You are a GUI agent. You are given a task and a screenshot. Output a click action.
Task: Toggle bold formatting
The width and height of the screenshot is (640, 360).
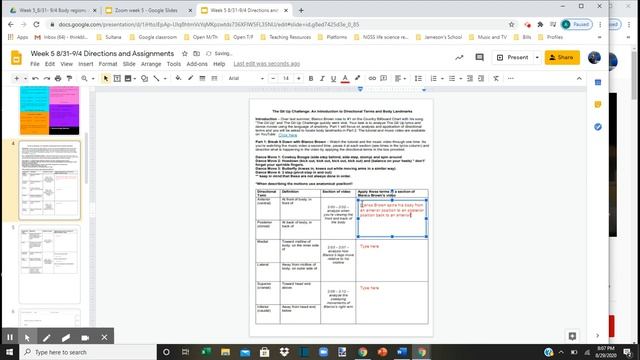pyautogui.click(x=311, y=78)
